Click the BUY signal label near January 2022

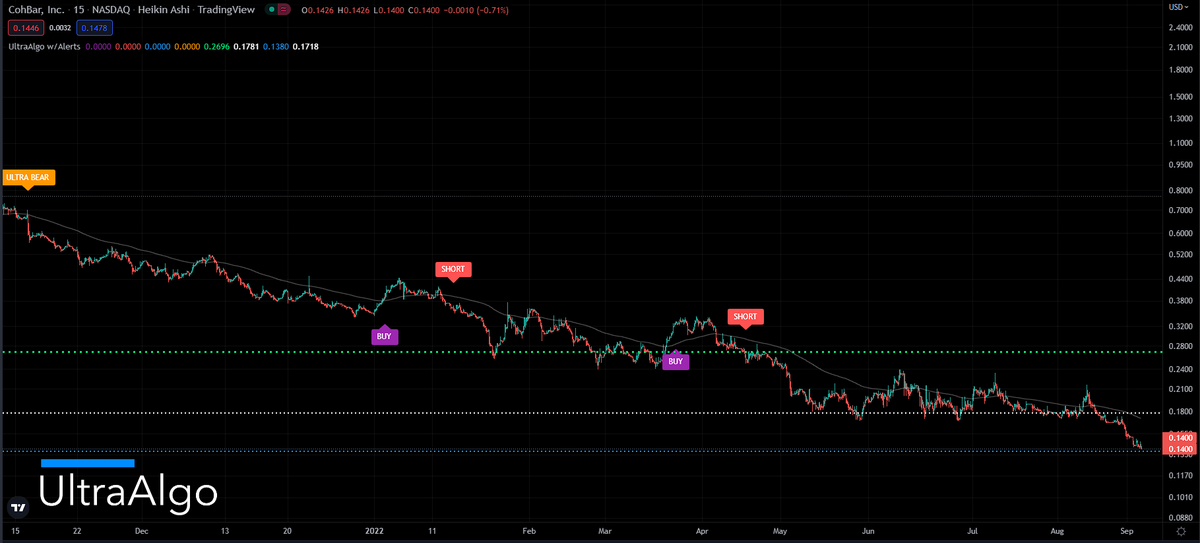(384, 336)
